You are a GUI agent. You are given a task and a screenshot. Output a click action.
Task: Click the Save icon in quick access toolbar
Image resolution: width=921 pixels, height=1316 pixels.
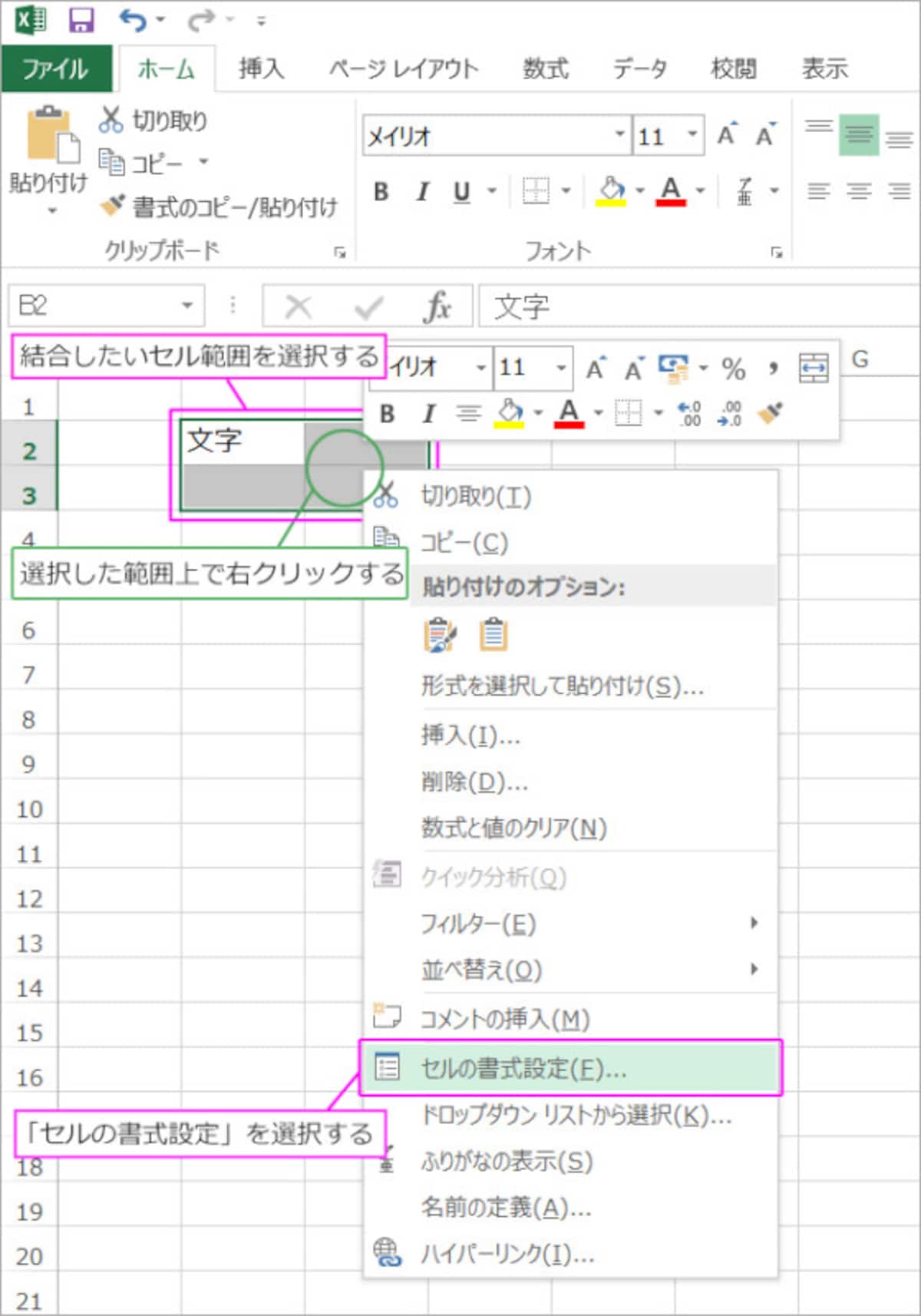[81, 20]
